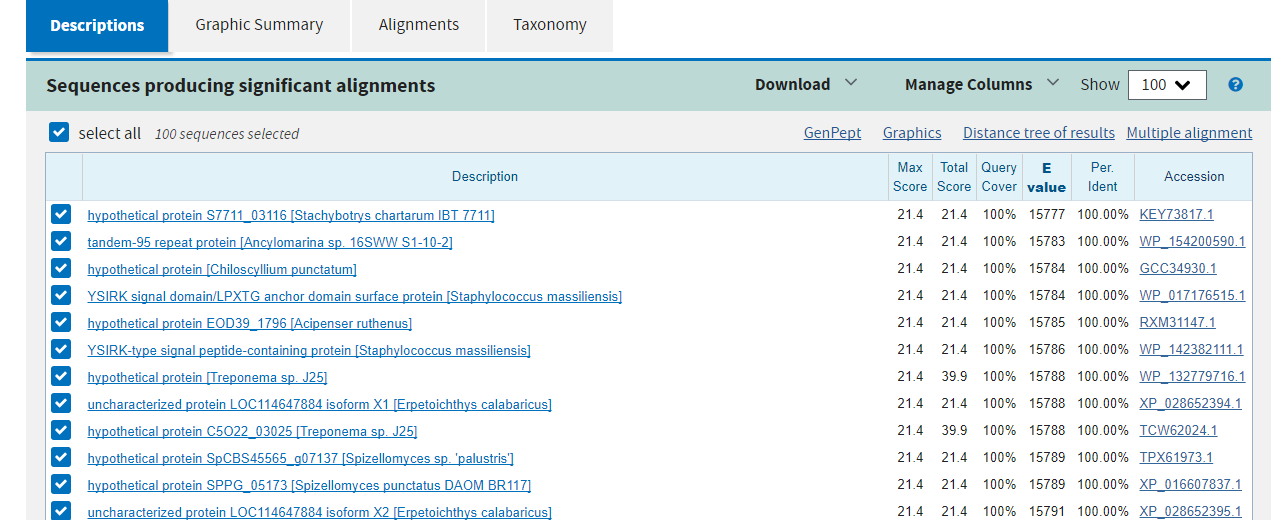Click the GenPept link

(832, 133)
